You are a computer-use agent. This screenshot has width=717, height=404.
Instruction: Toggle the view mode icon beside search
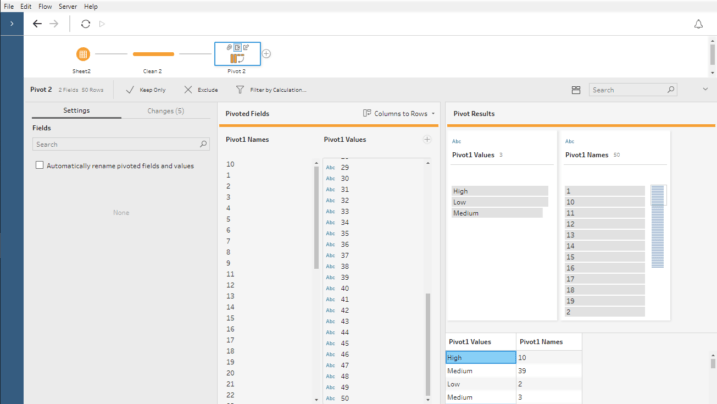[576, 90]
